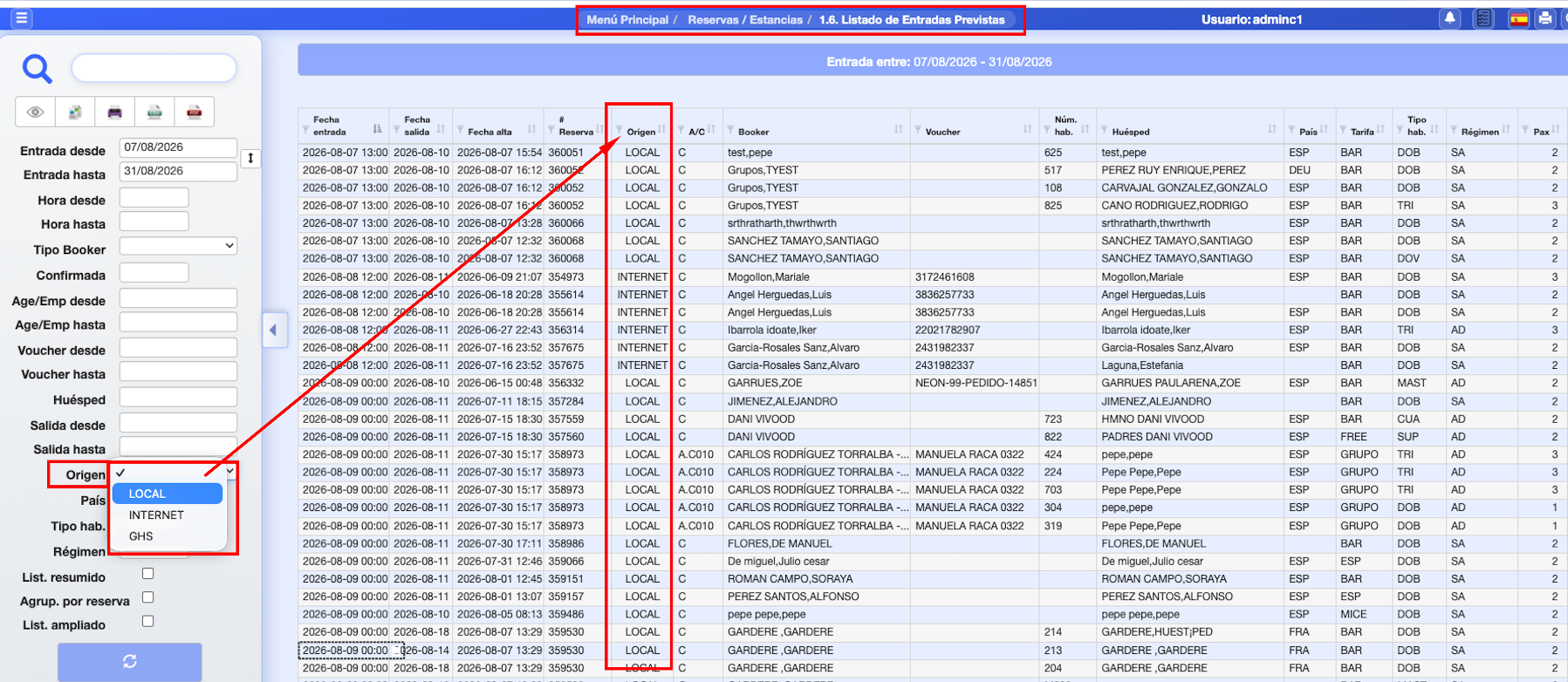Open the task checklist icon in header
Image resolution: width=1568 pixels, height=682 pixels.
[1483, 18]
